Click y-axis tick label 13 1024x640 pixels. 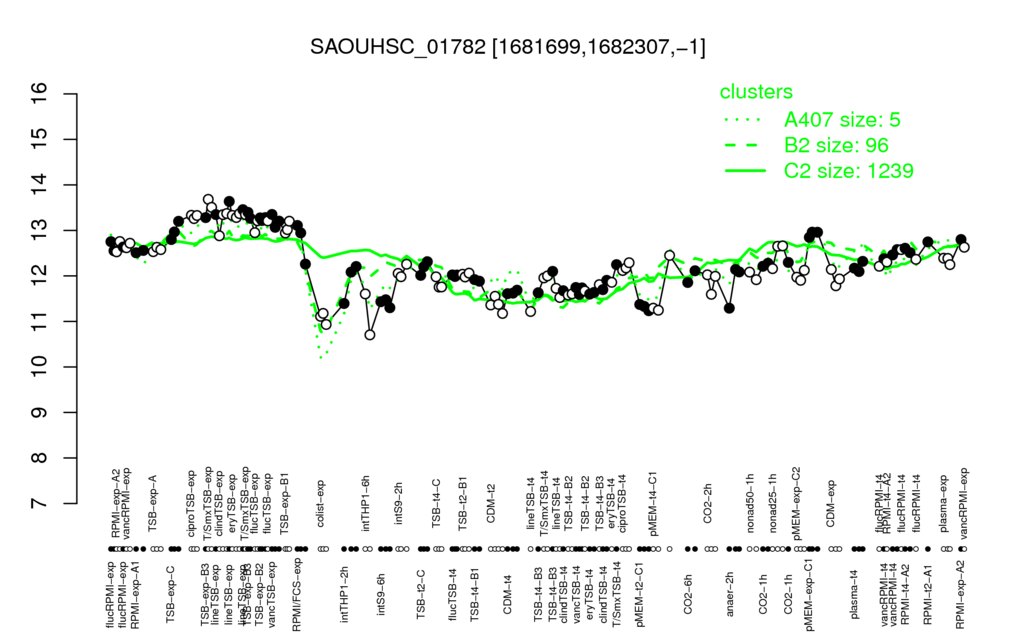[x=40, y=231]
